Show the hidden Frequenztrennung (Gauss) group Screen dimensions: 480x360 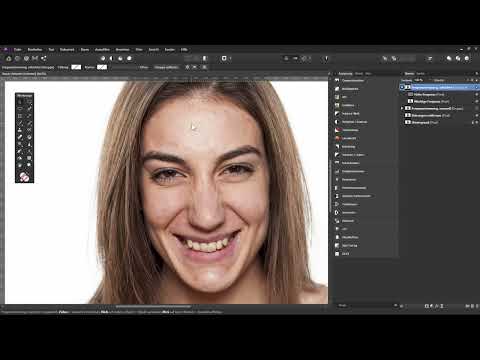[x=476, y=108]
